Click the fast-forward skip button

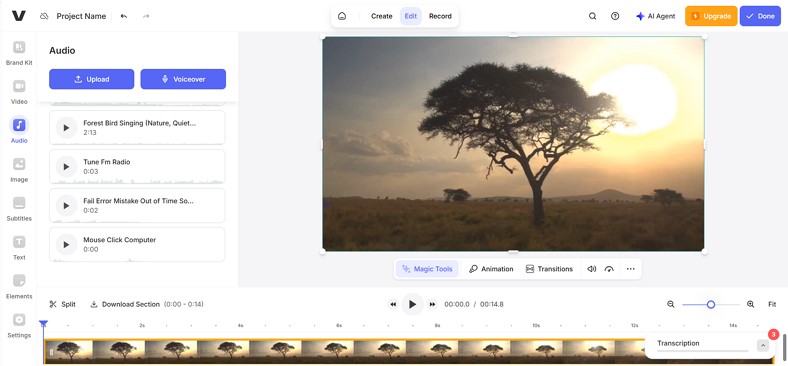point(432,304)
